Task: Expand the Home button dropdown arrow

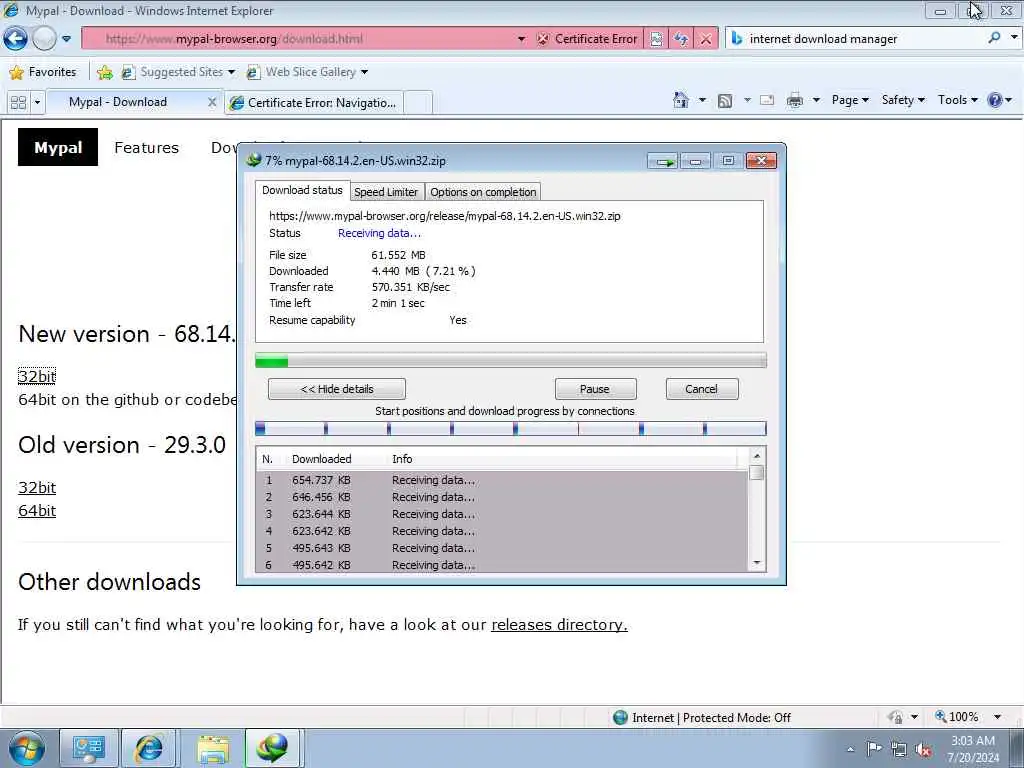Action: tap(702, 101)
